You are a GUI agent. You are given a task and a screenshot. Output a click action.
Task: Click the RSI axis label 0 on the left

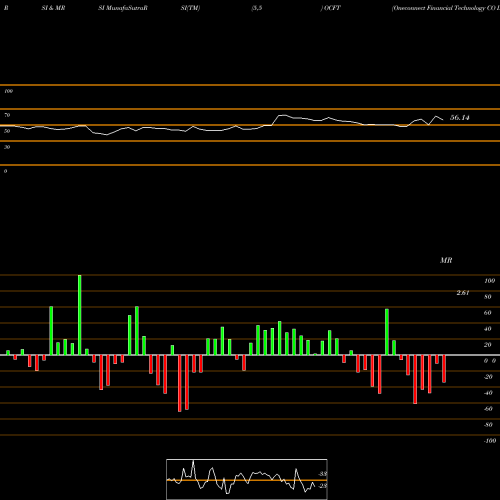(5, 171)
